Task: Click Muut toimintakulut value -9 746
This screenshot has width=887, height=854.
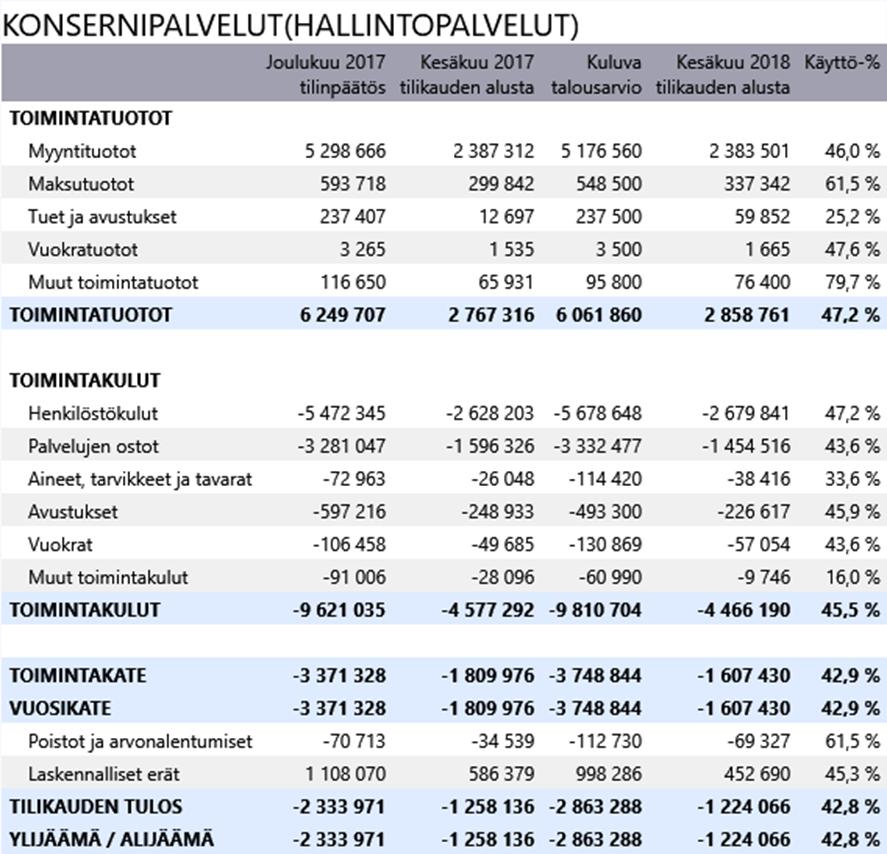Action: [x=764, y=577]
